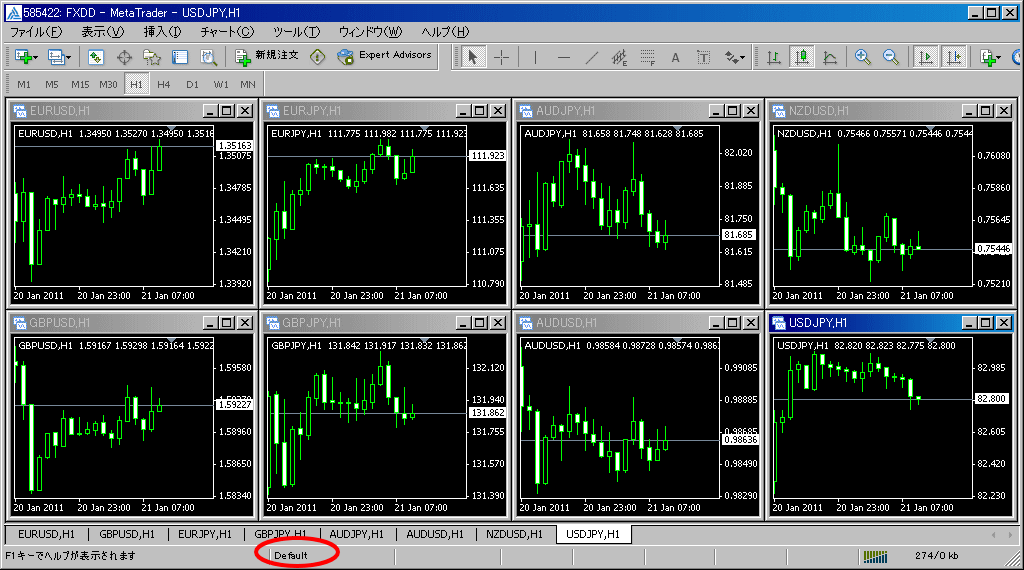Open the ウィンドウ(W) menu

coord(370,31)
